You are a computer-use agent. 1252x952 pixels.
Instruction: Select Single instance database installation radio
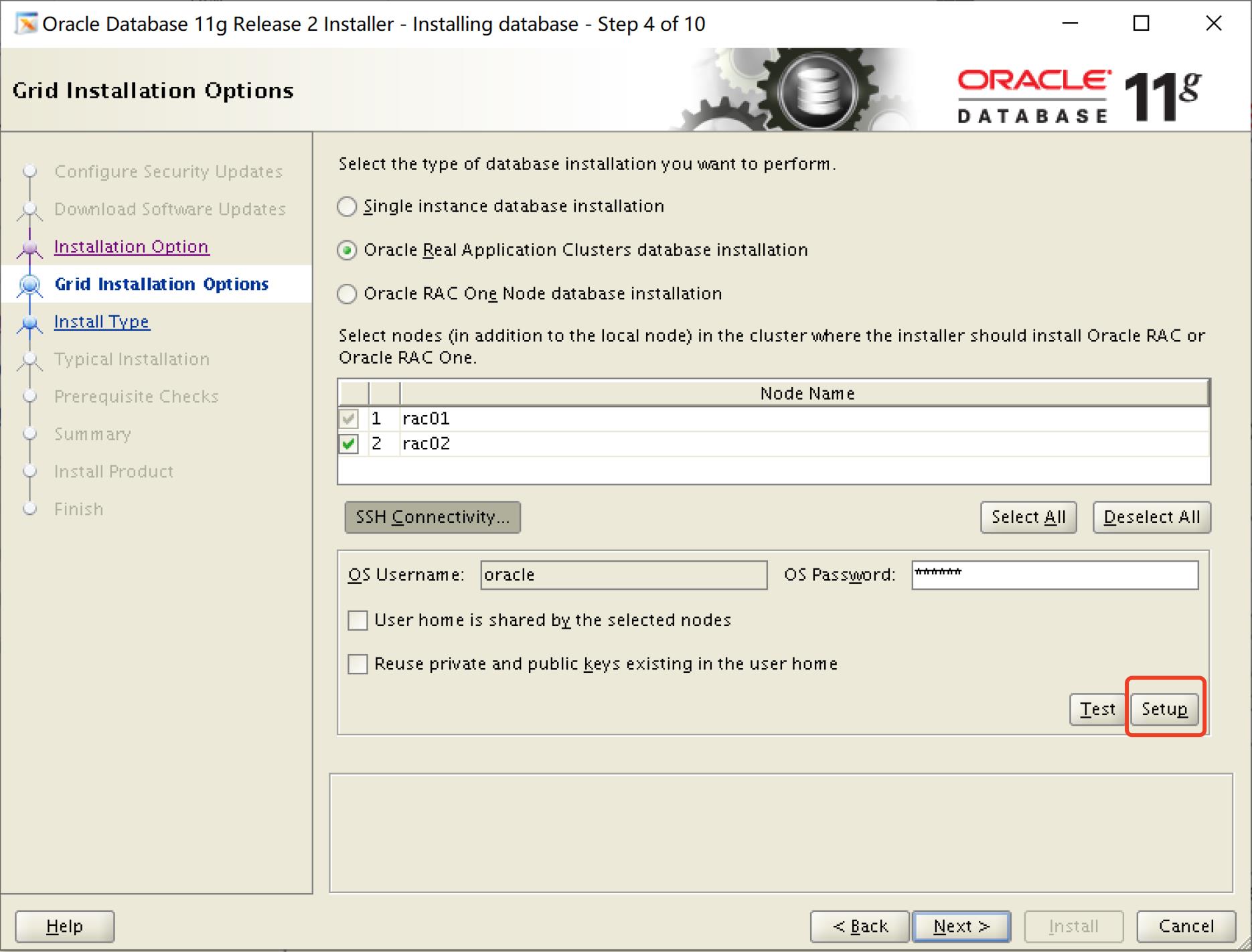pos(347,206)
